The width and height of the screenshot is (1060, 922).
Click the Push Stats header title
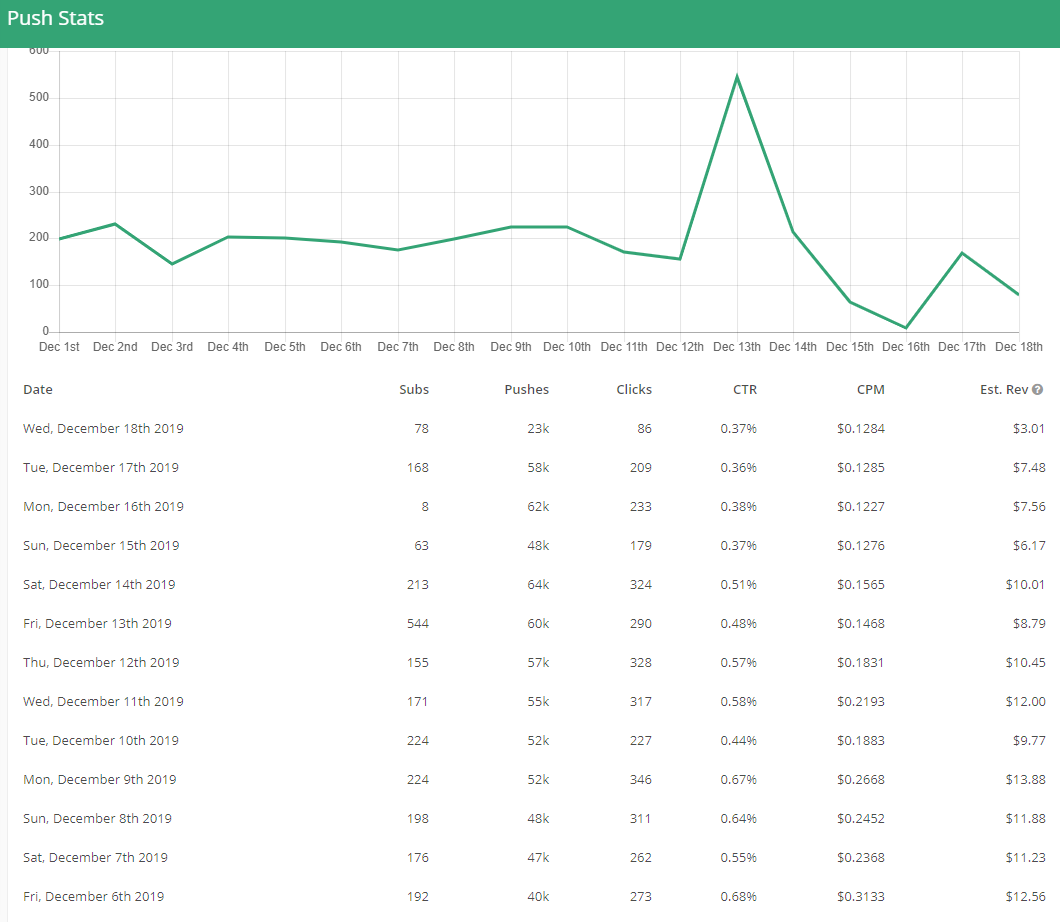pyautogui.click(x=55, y=18)
